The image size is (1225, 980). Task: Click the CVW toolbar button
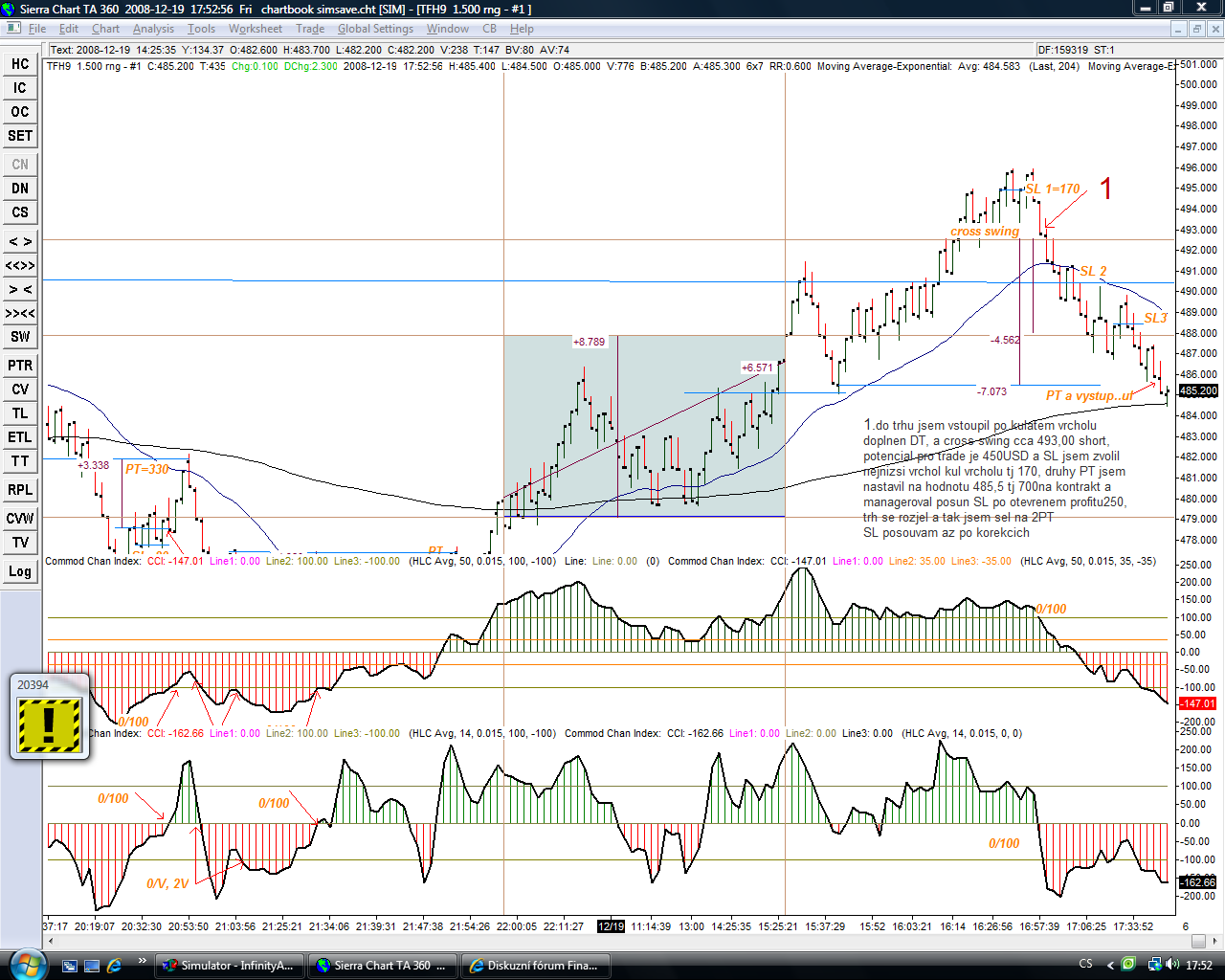(x=20, y=519)
